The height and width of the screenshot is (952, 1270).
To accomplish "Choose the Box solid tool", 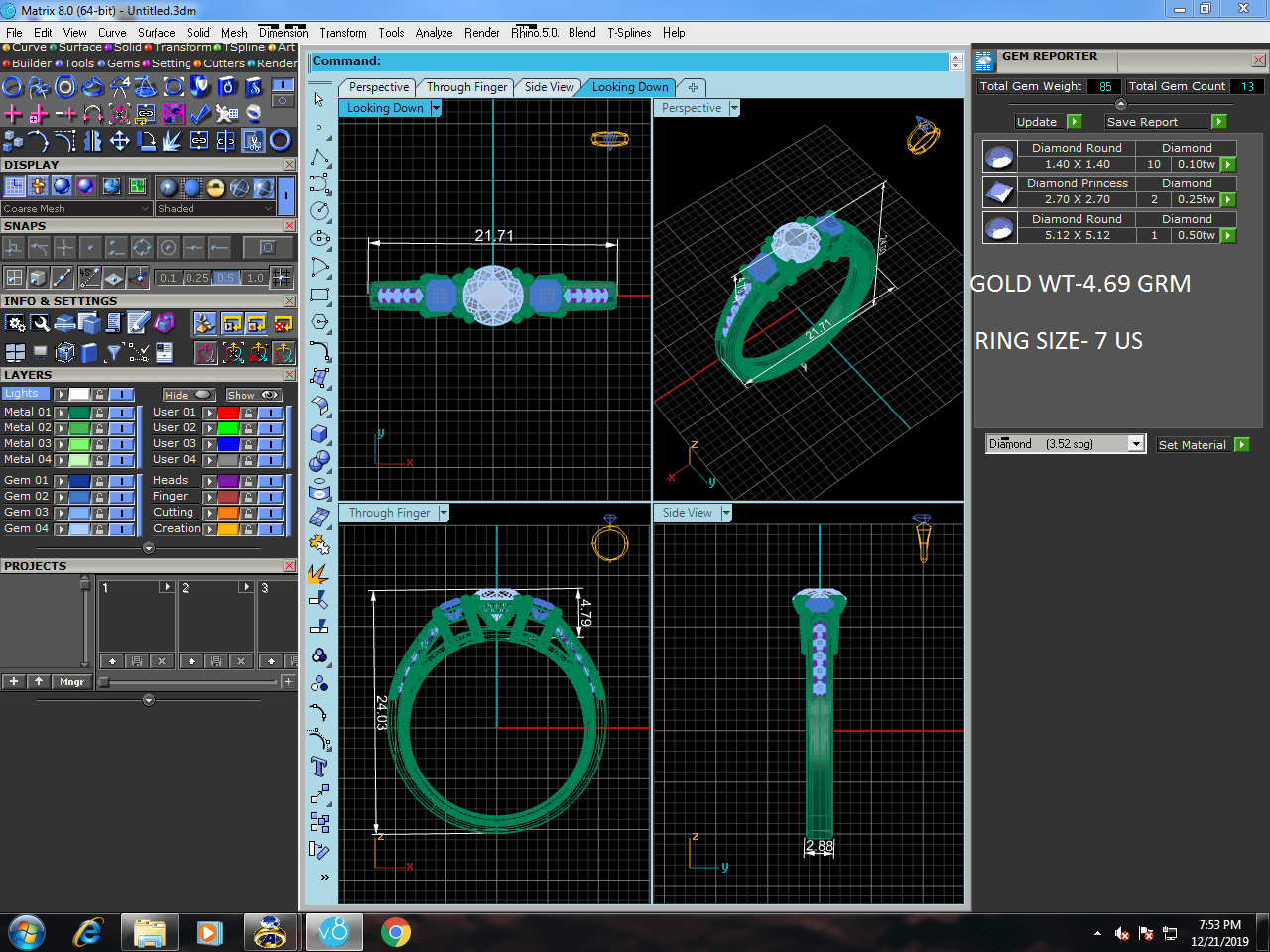I will click(x=319, y=433).
